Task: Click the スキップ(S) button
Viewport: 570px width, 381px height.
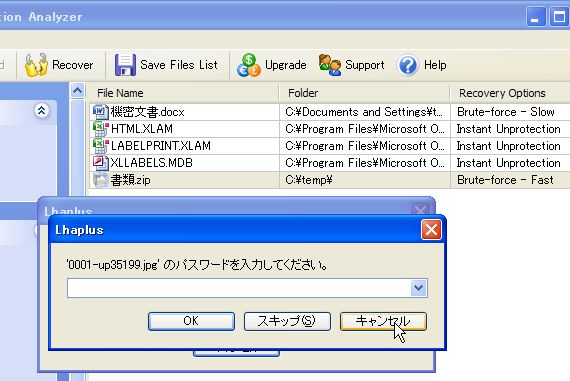Action: 287,321
